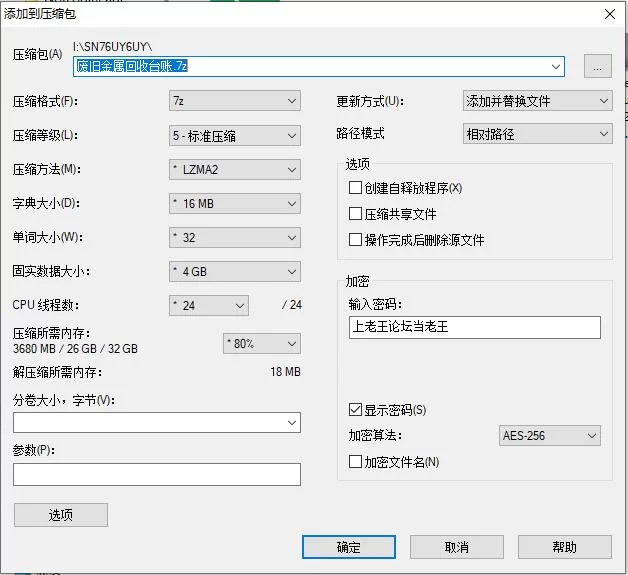Expand the archive name history dropdown arrow
This screenshot has height=575, width=628.
pyautogui.click(x=556, y=66)
